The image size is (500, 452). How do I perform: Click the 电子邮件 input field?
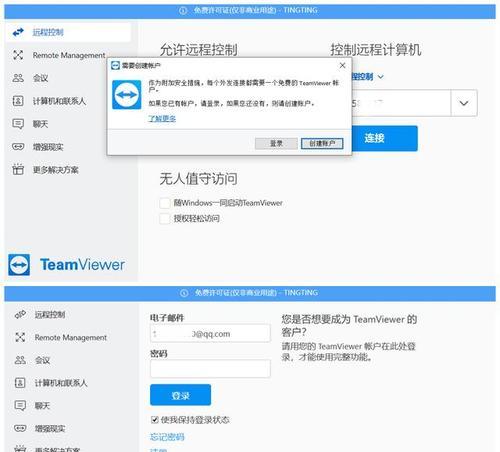(x=210, y=333)
